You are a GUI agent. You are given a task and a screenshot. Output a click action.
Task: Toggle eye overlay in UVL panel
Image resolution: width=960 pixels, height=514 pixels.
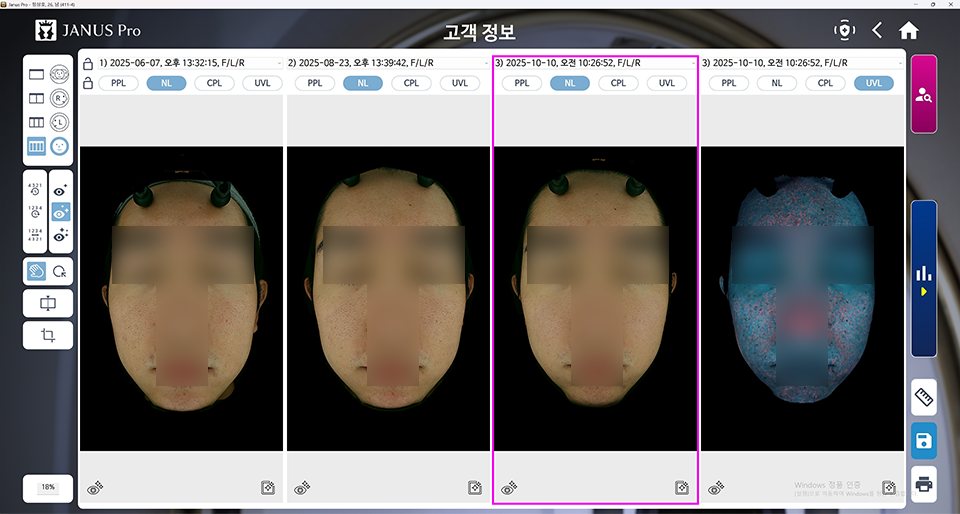click(716, 488)
